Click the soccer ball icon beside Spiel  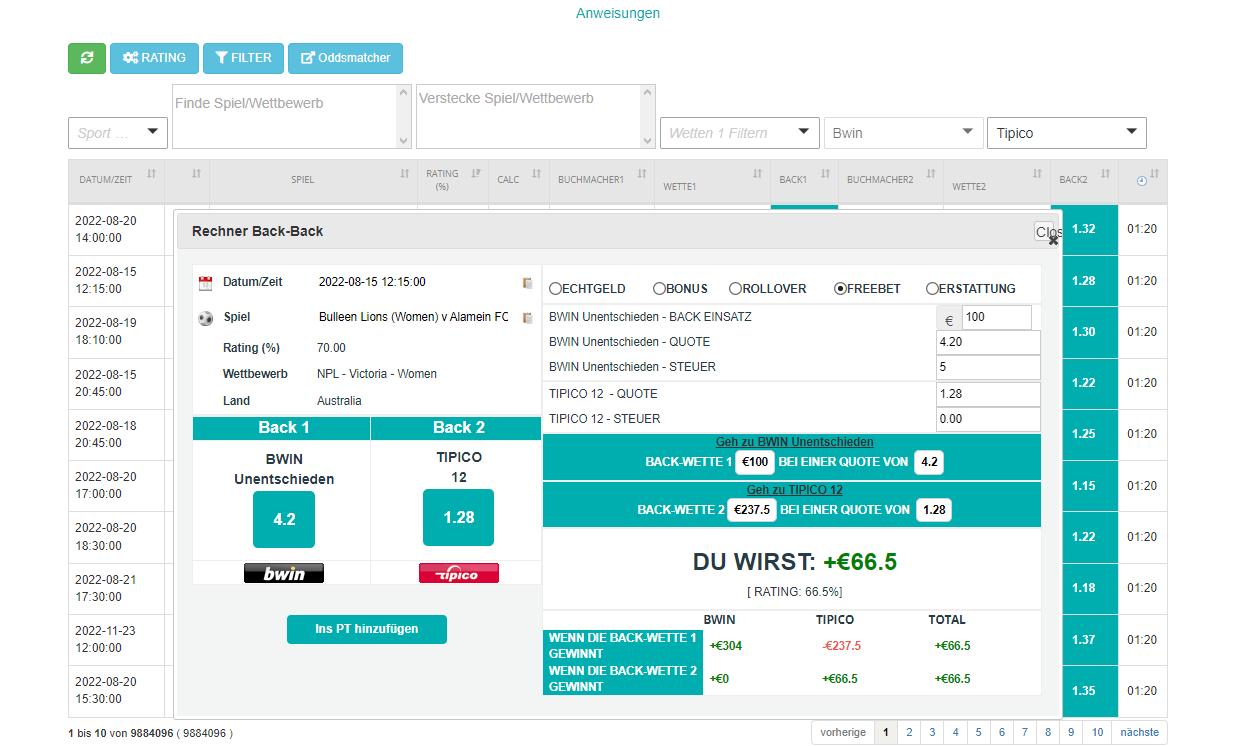pyautogui.click(x=206, y=318)
